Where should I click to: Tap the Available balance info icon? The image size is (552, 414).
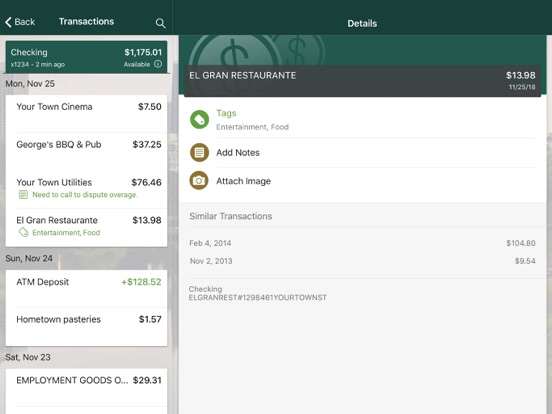coord(158,64)
